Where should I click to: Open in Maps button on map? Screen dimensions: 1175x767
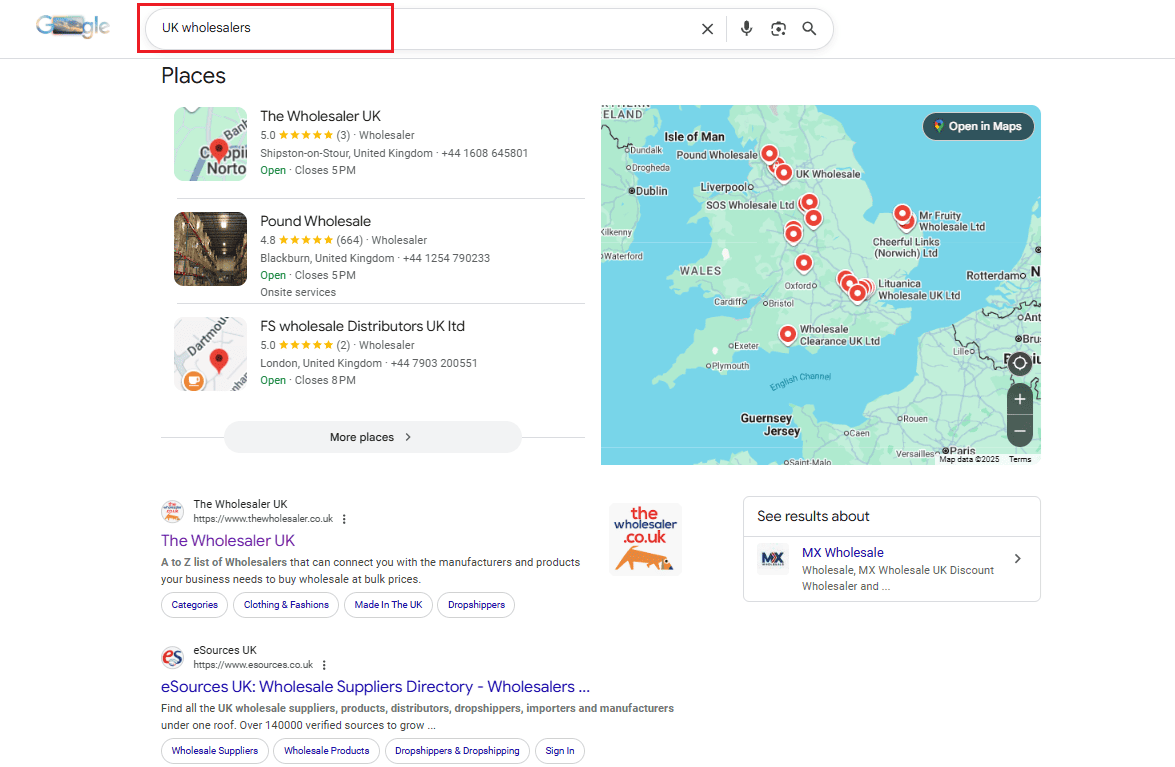click(x=978, y=126)
